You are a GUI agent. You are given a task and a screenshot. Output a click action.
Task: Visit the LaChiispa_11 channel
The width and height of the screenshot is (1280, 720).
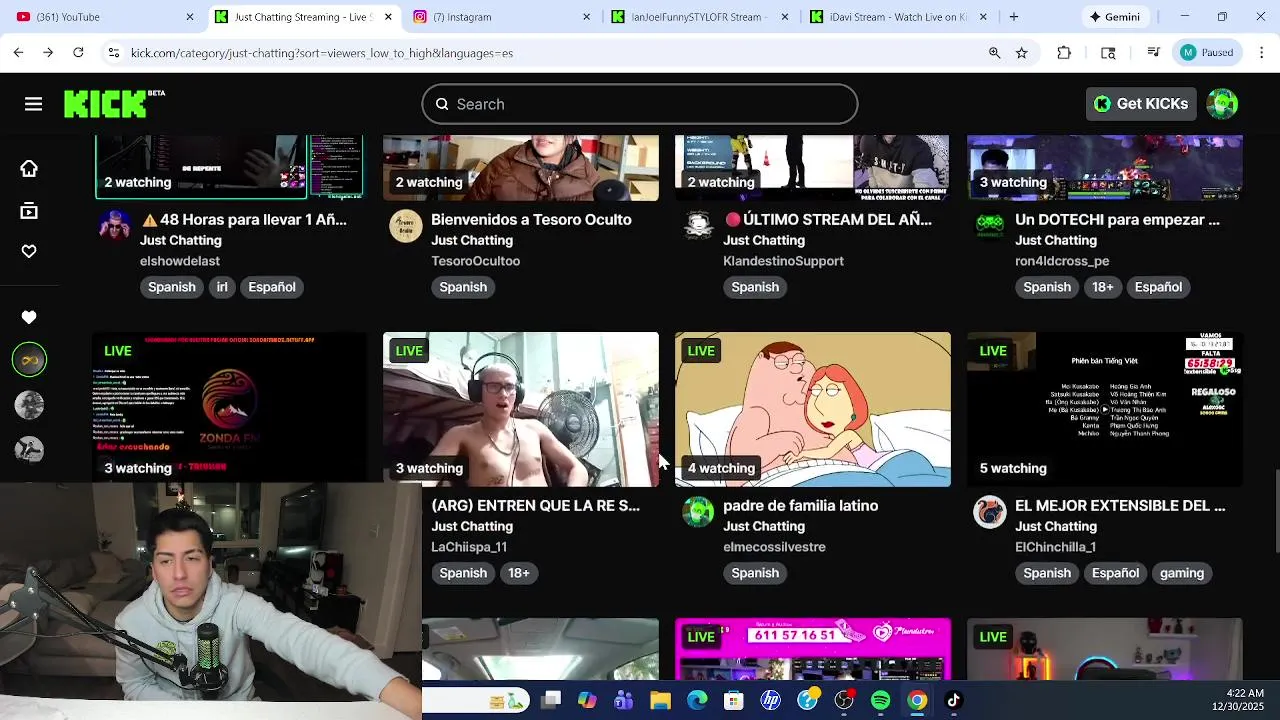(469, 547)
